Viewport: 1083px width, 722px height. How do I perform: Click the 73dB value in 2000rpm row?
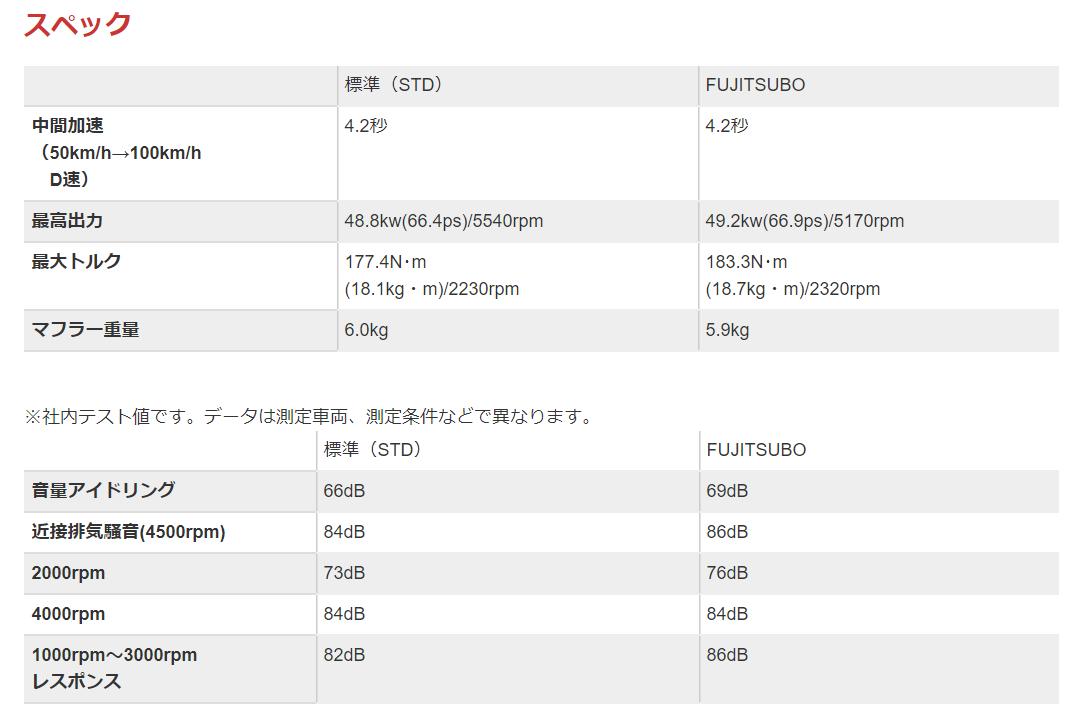[344, 573]
